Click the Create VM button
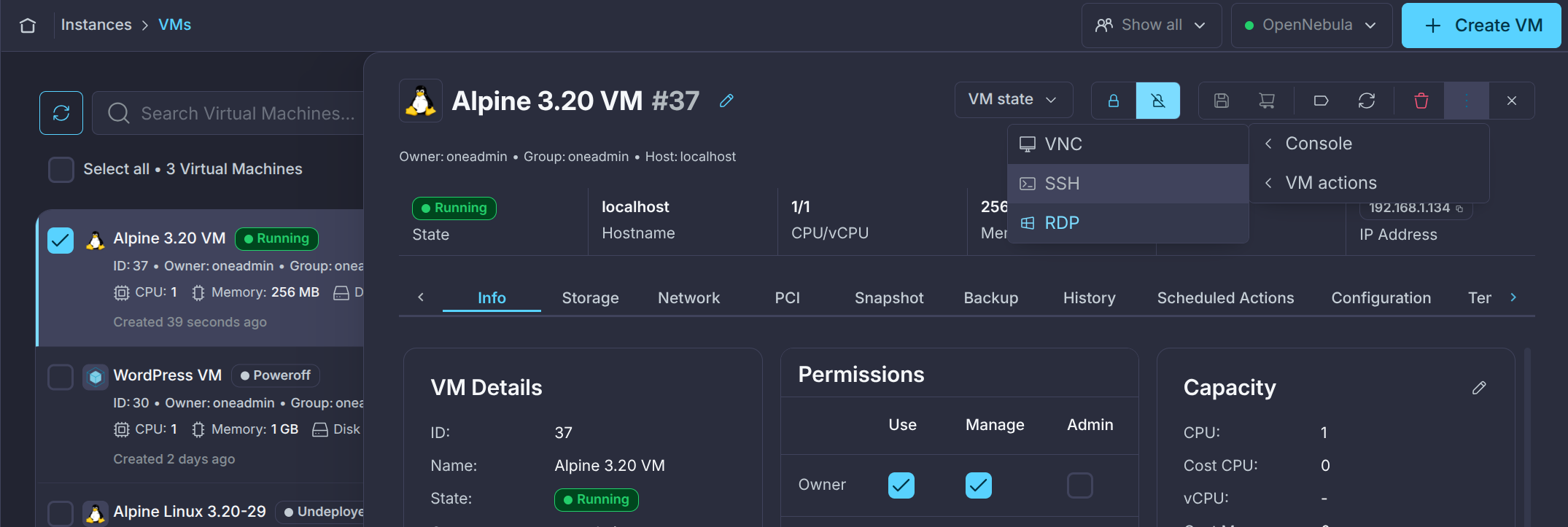Image resolution: width=1568 pixels, height=527 pixels. click(x=1481, y=26)
